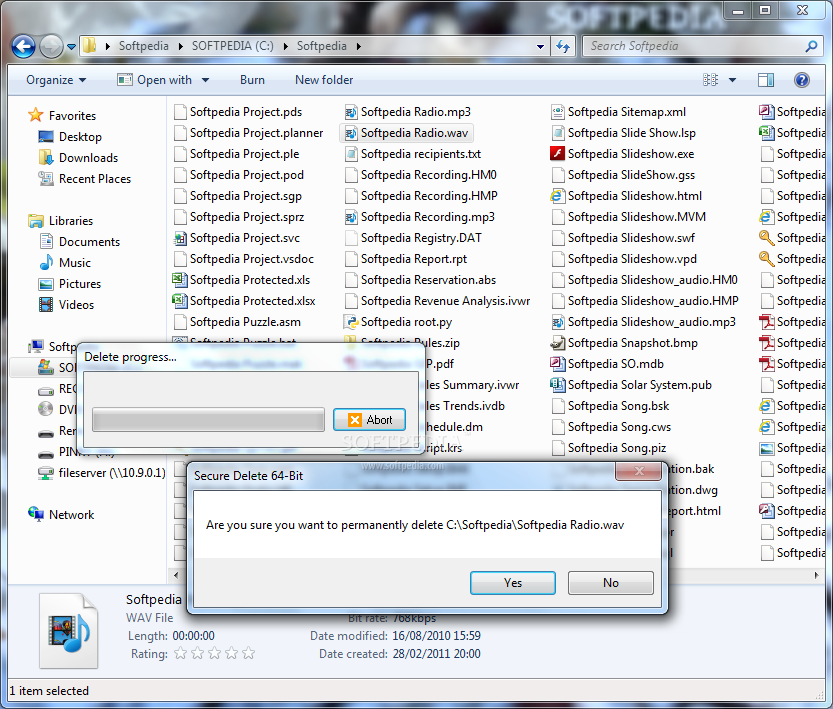Open Recent Places in Favorites
The image size is (833, 709).
[x=84, y=179]
